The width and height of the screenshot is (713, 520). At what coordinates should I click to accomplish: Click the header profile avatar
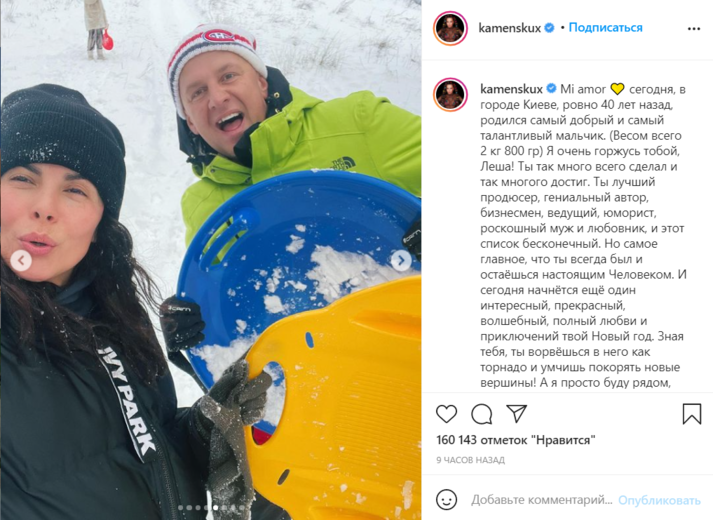coord(450,29)
